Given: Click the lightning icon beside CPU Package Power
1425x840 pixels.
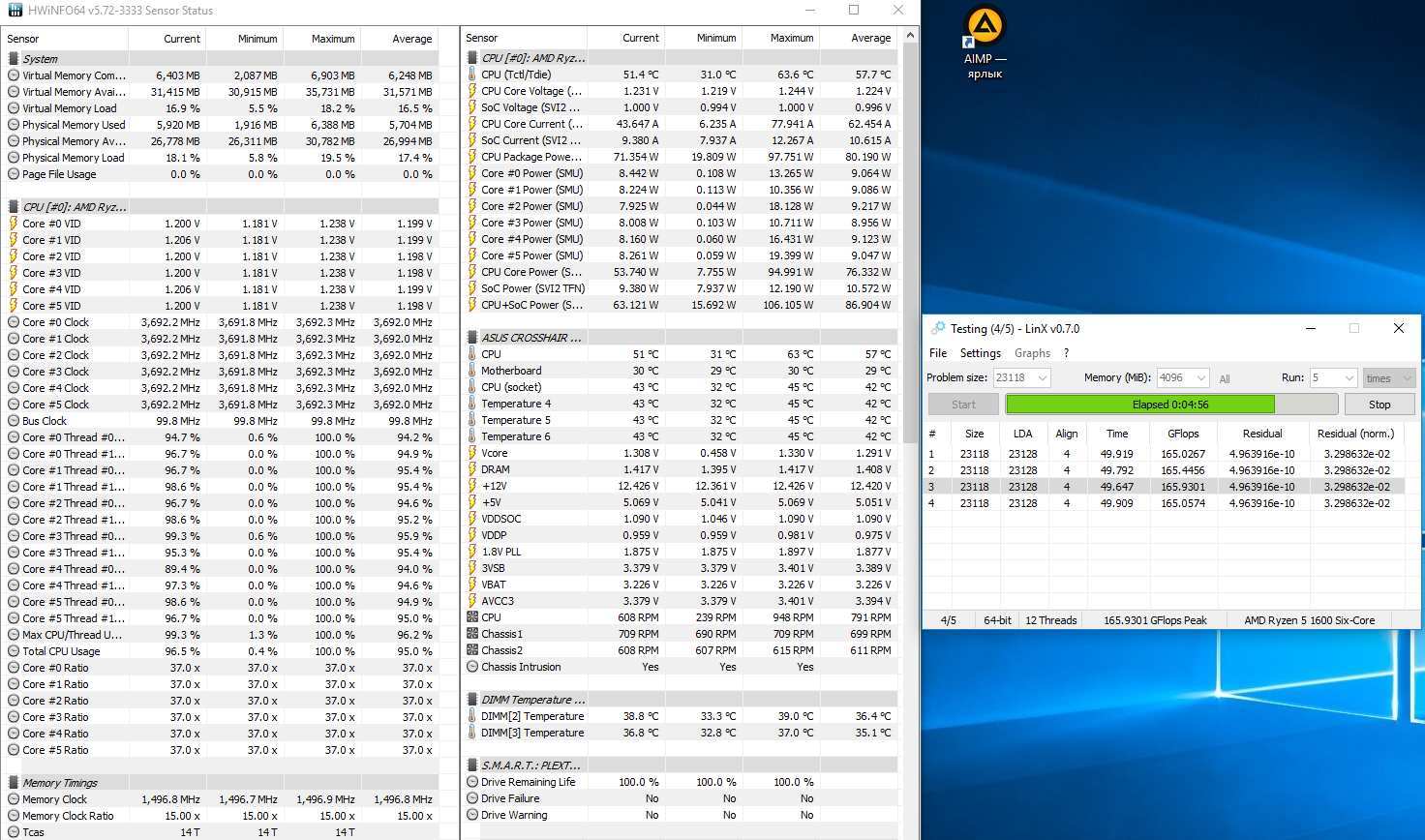Looking at the screenshot, I should click(472, 157).
